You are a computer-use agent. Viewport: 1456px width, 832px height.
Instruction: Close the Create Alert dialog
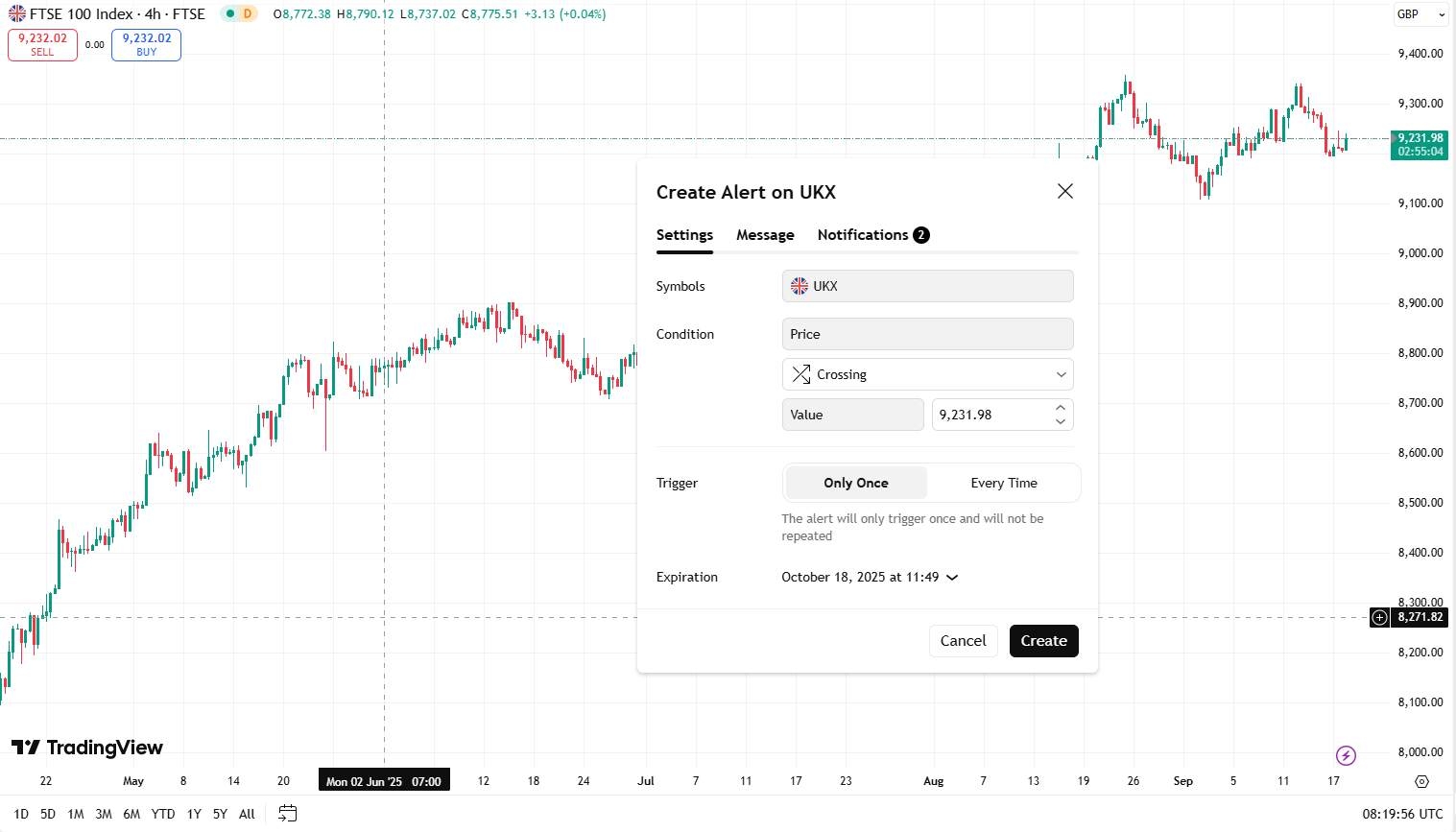[1064, 191]
